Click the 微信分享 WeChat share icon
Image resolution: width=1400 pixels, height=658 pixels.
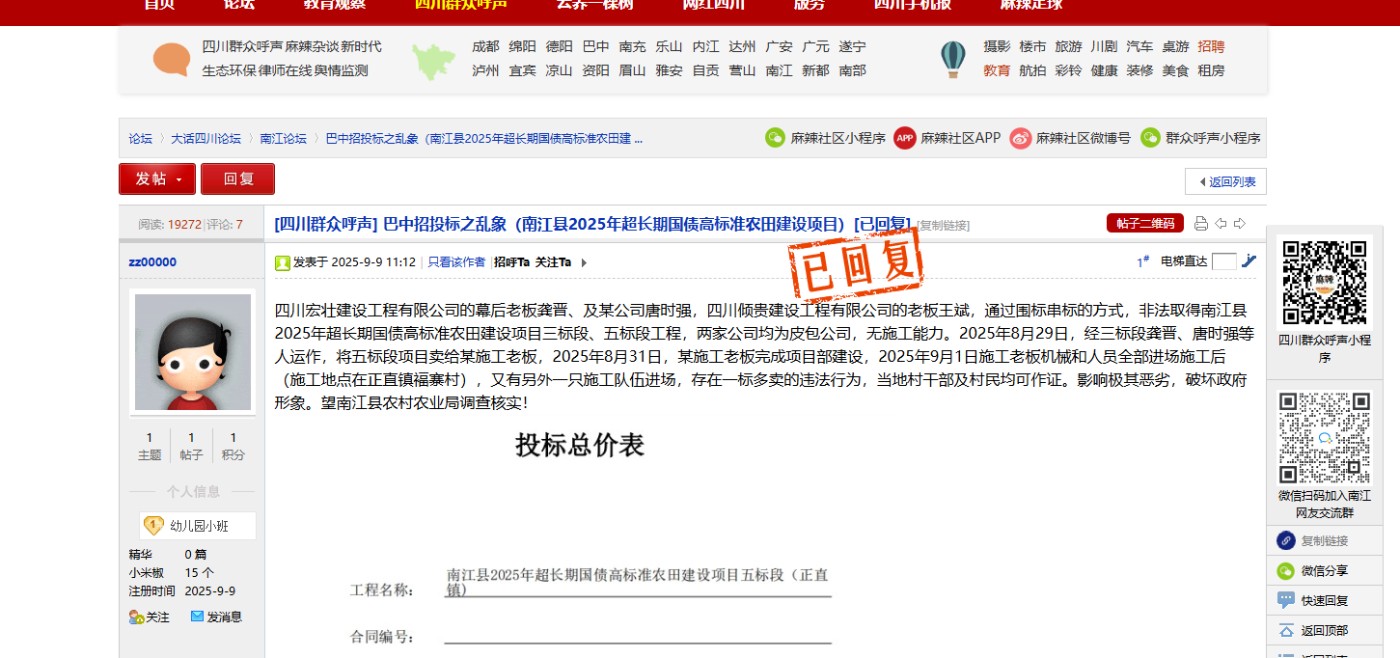pyautogui.click(x=1286, y=571)
